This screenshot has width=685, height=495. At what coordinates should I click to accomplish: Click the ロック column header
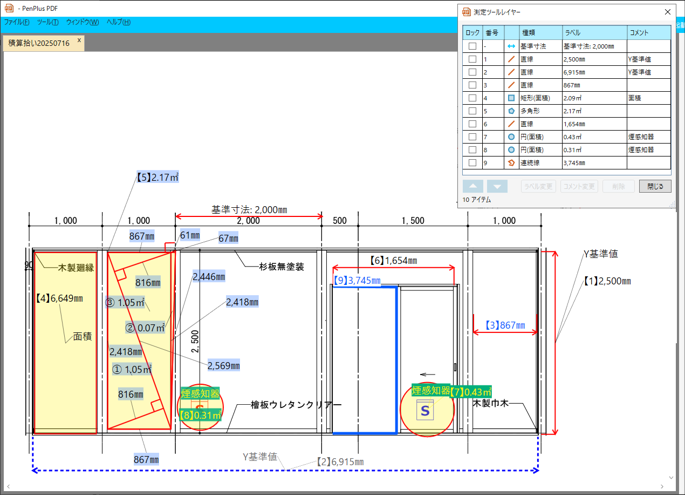point(472,33)
